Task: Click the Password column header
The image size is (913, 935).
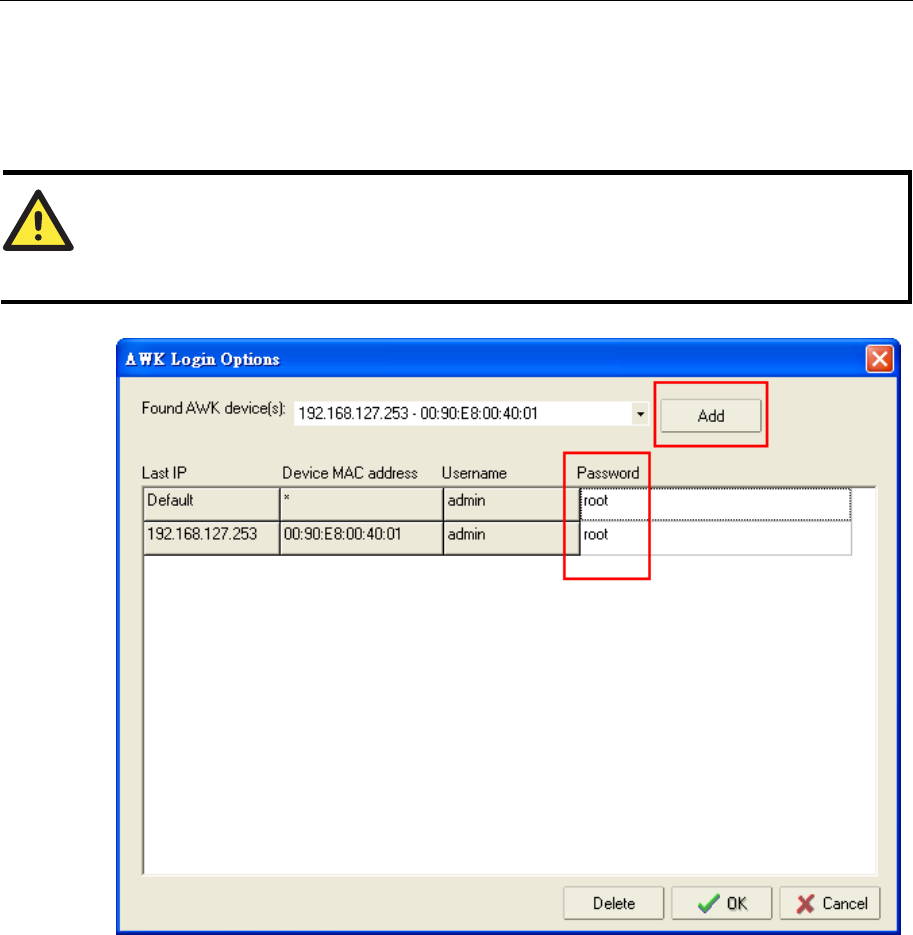Action: point(608,473)
